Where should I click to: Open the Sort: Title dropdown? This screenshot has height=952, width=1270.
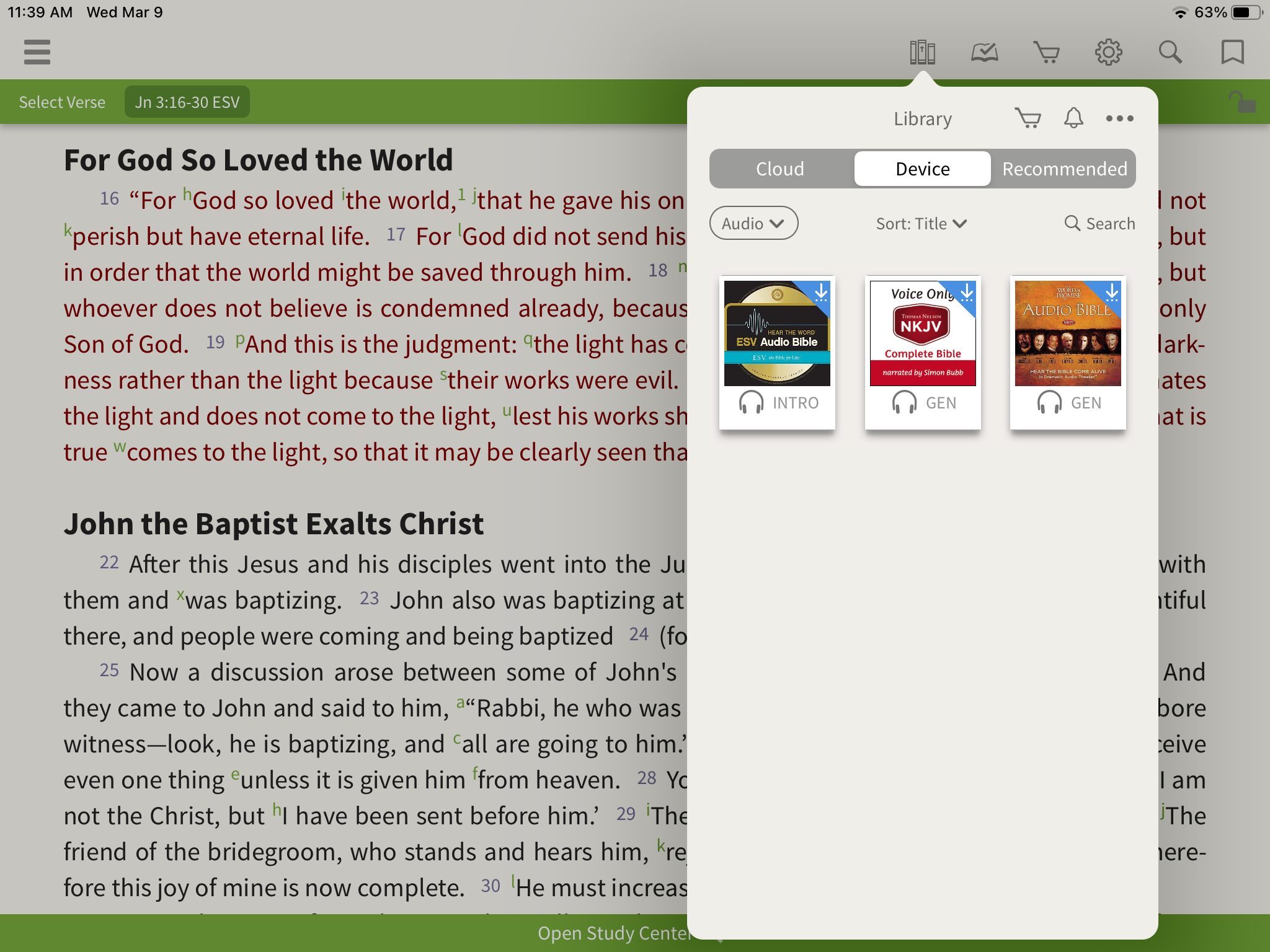point(921,224)
